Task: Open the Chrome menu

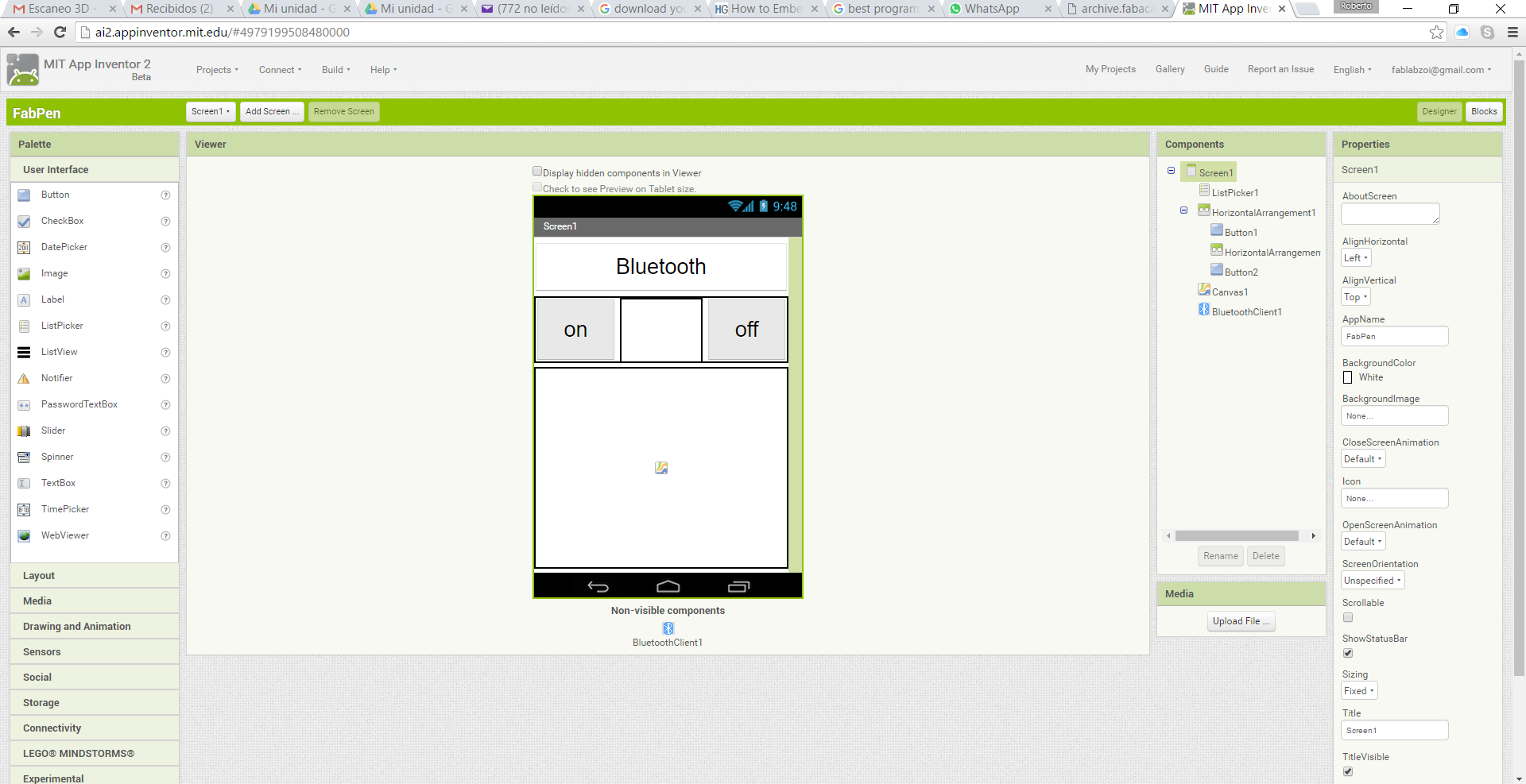Action: pos(1512,33)
